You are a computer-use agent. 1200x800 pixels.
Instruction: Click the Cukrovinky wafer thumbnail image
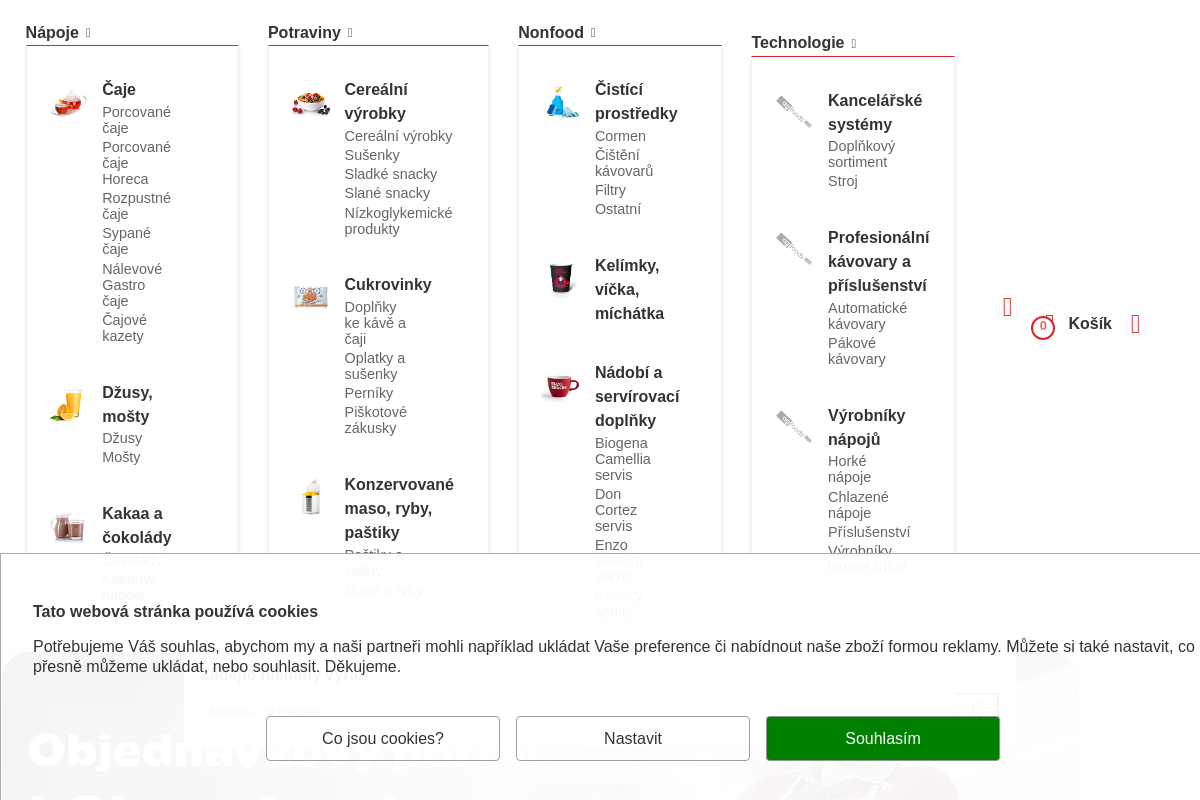point(311,297)
